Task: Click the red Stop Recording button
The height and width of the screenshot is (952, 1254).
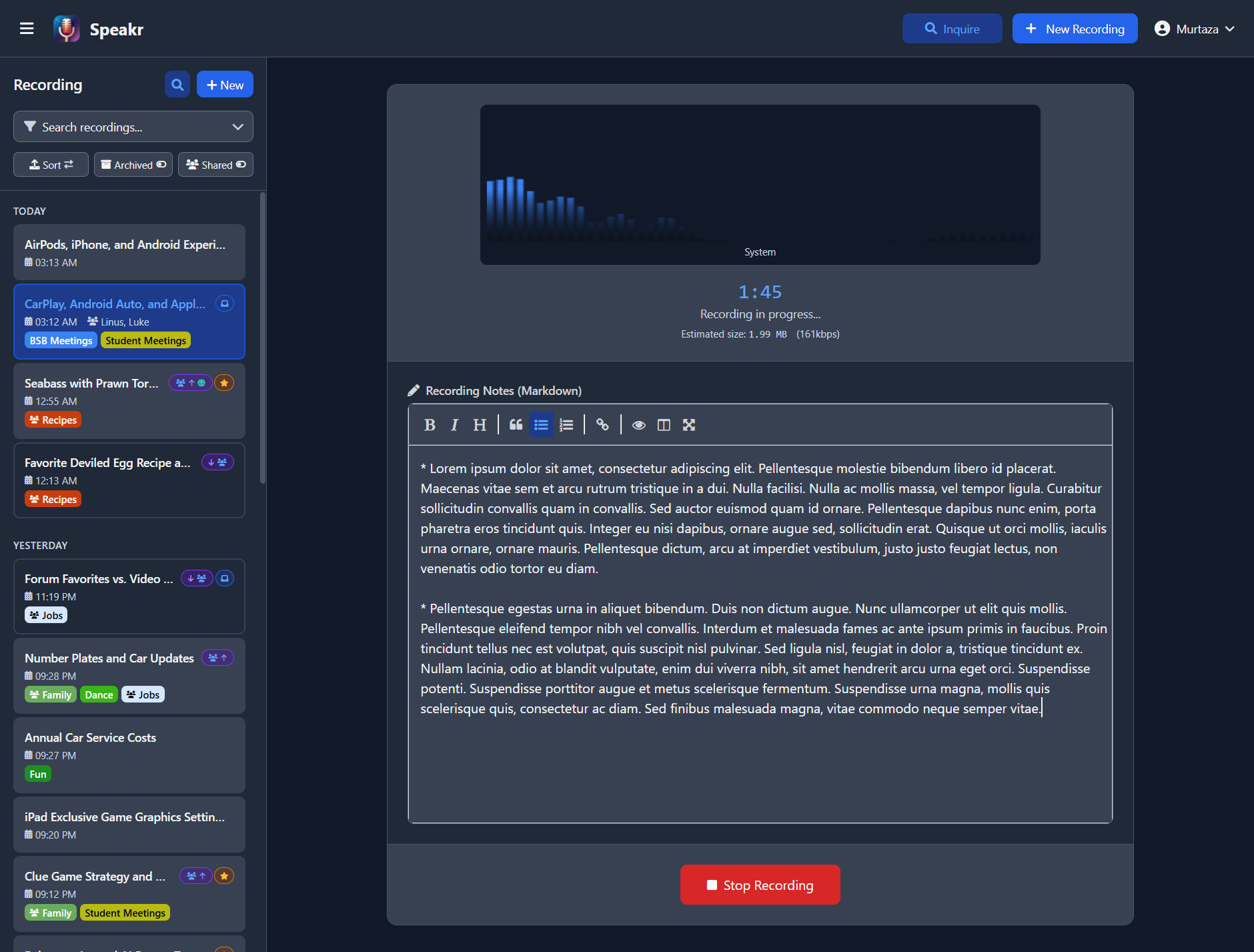Action: 760,885
